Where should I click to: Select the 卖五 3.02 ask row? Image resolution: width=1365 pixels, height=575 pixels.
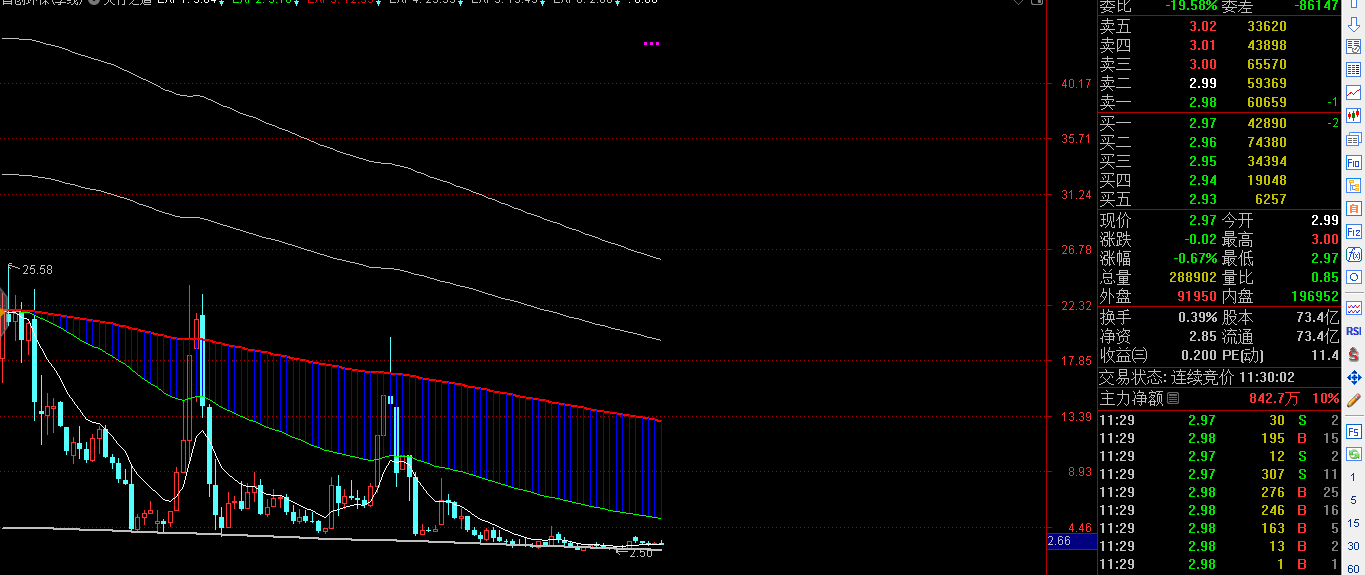coord(1218,27)
